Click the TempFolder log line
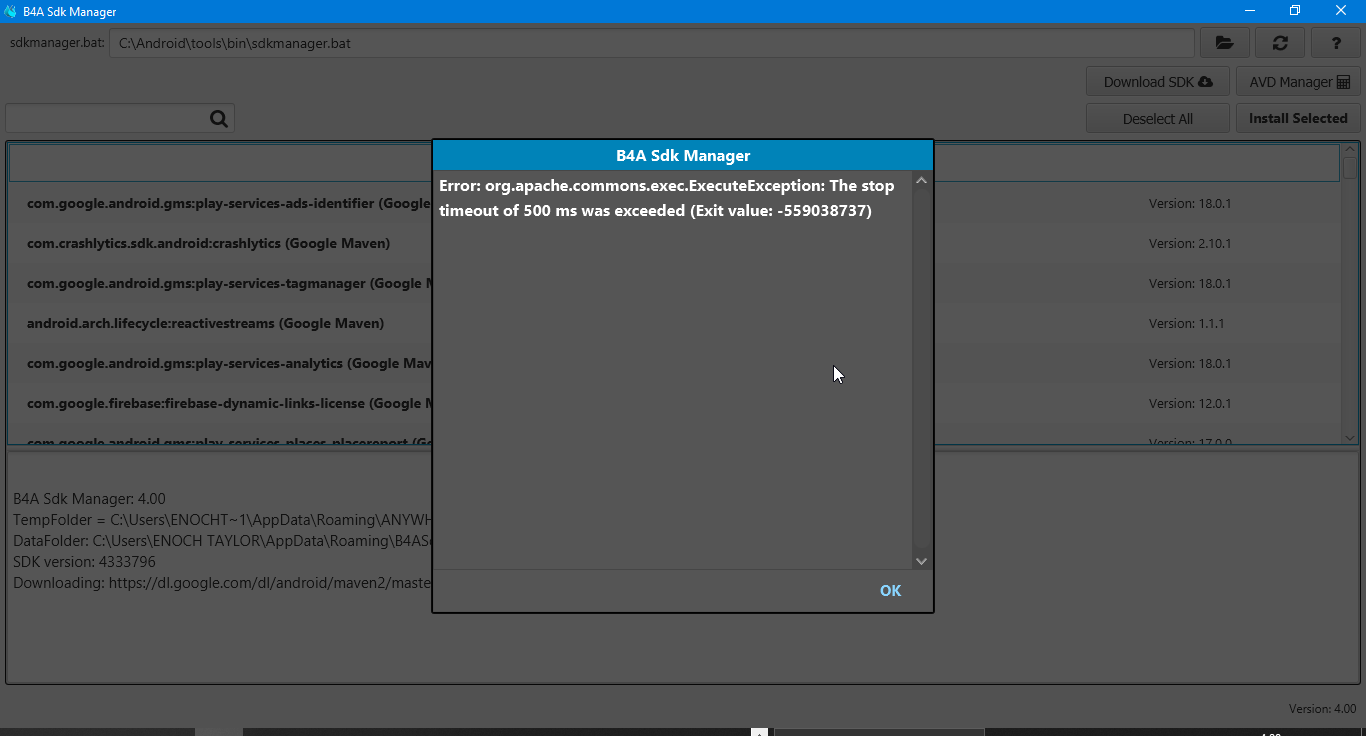 [x=222, y=520]
